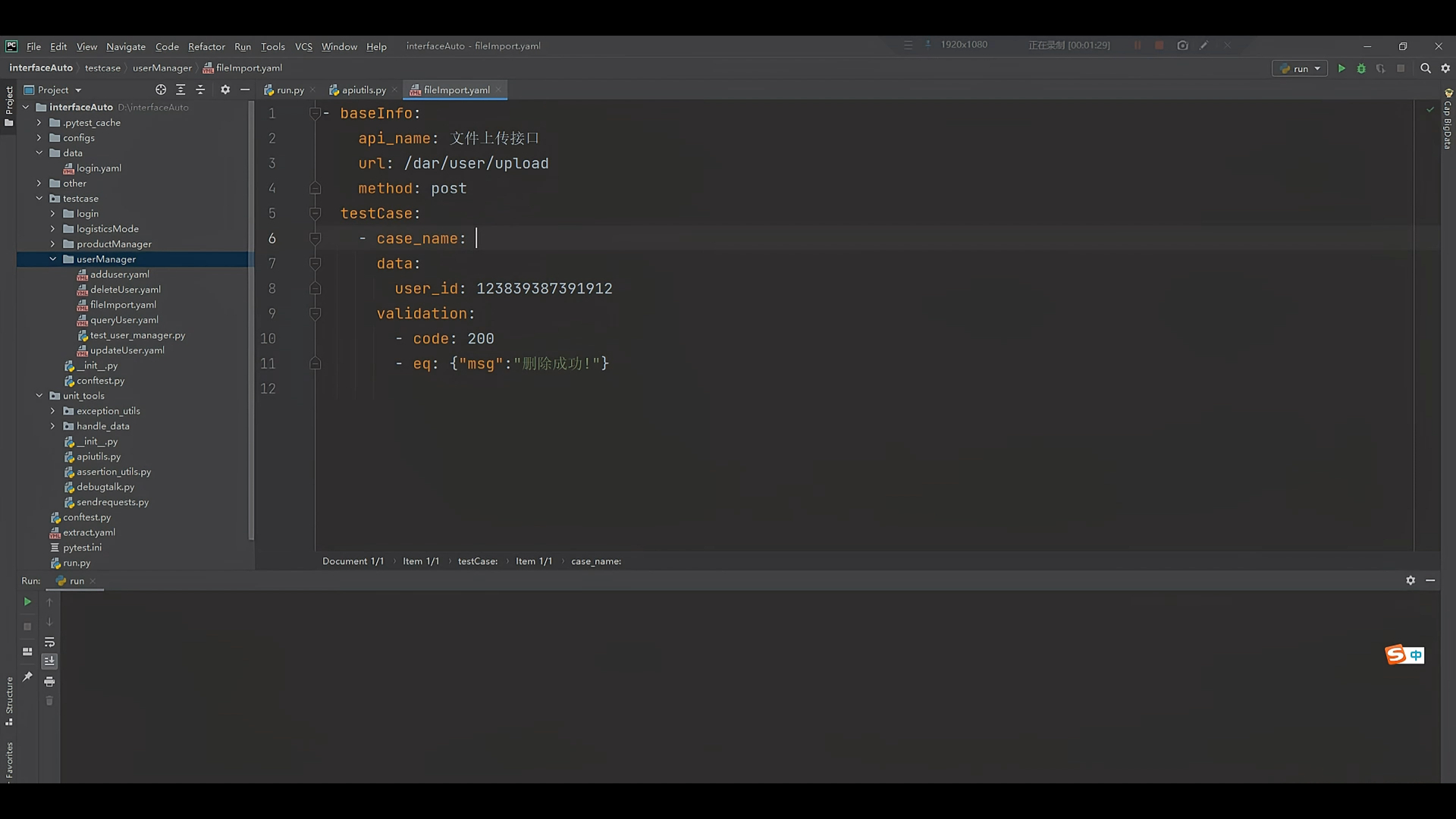
Task: Run the current configuration with green play button
Action: coord(1341,68)
